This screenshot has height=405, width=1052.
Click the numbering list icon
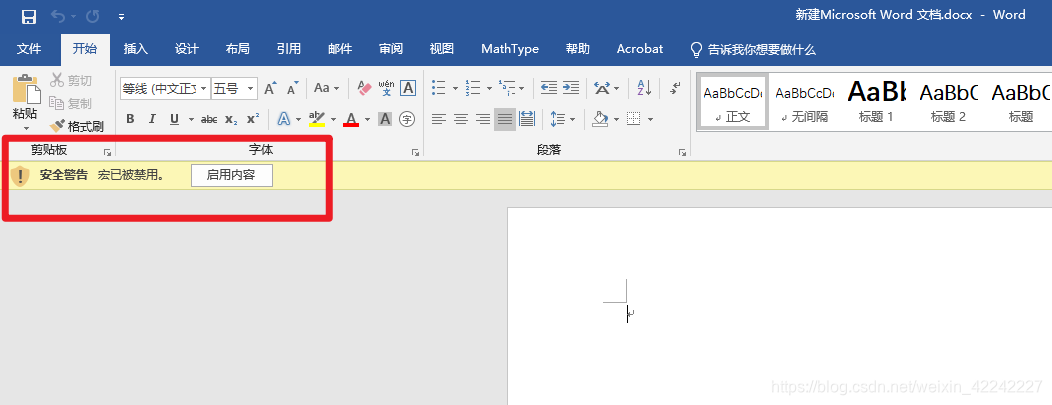tap(473, 88)
